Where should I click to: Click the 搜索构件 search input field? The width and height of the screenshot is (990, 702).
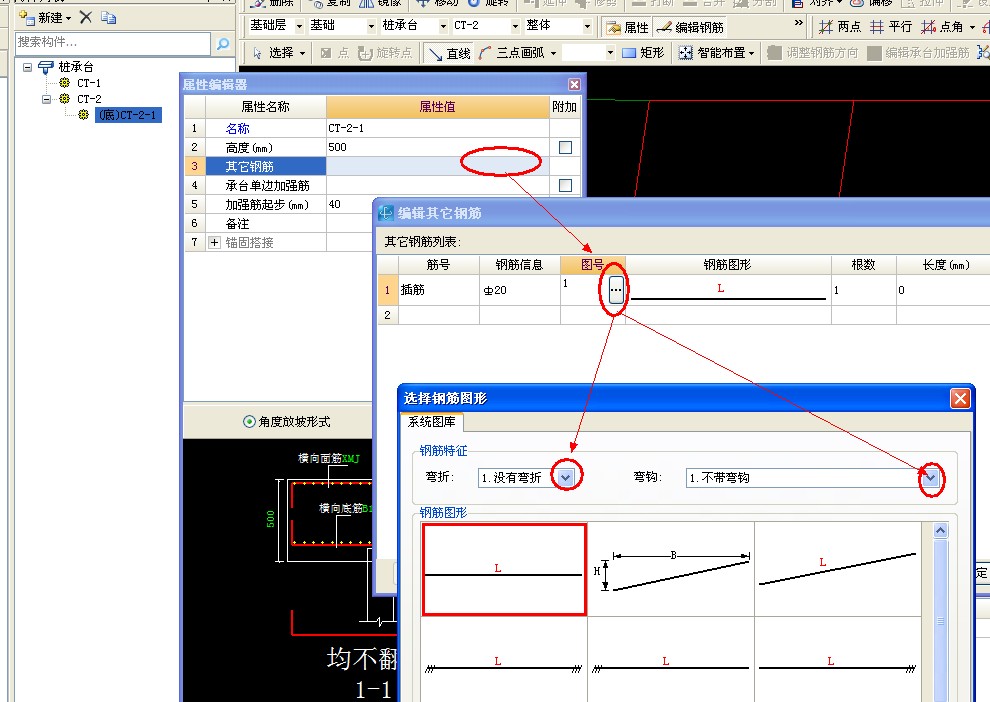[x=113, y=43]
